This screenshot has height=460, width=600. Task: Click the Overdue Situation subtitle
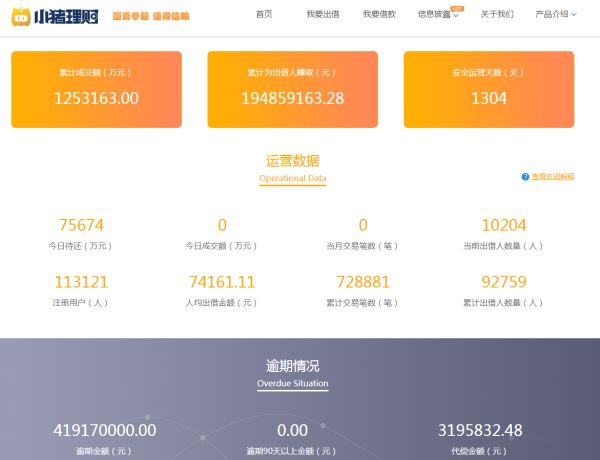293,383
